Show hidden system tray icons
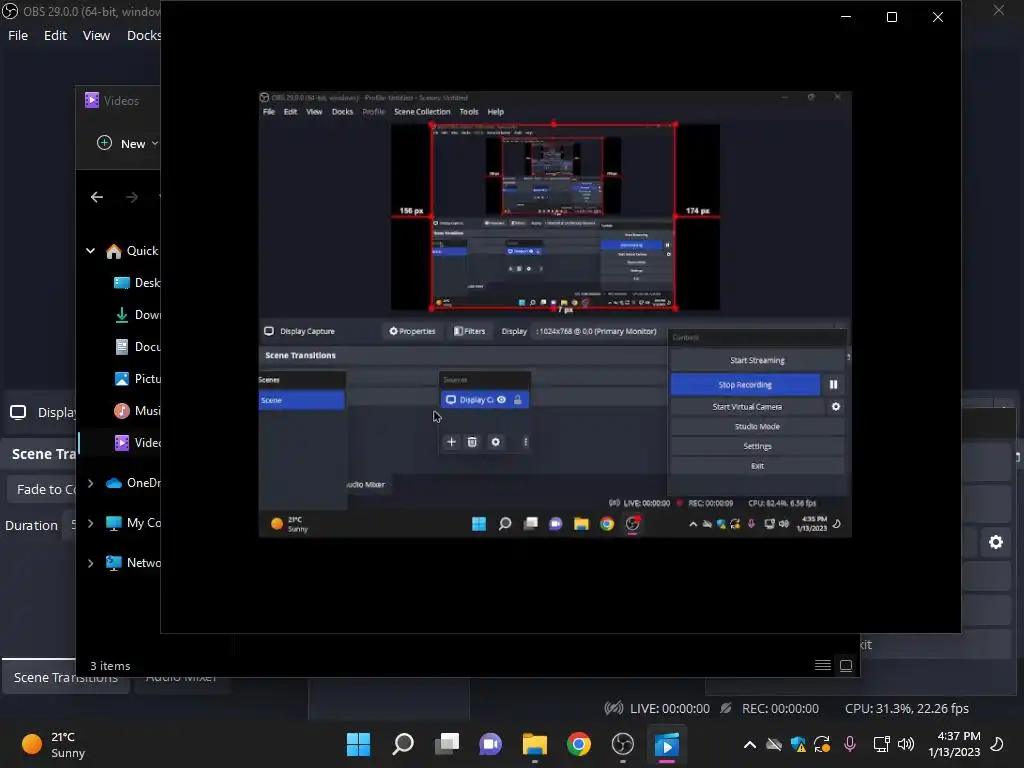Image resolution: width=1024 pixels, height=768 pixels. (x=750, y=744)
